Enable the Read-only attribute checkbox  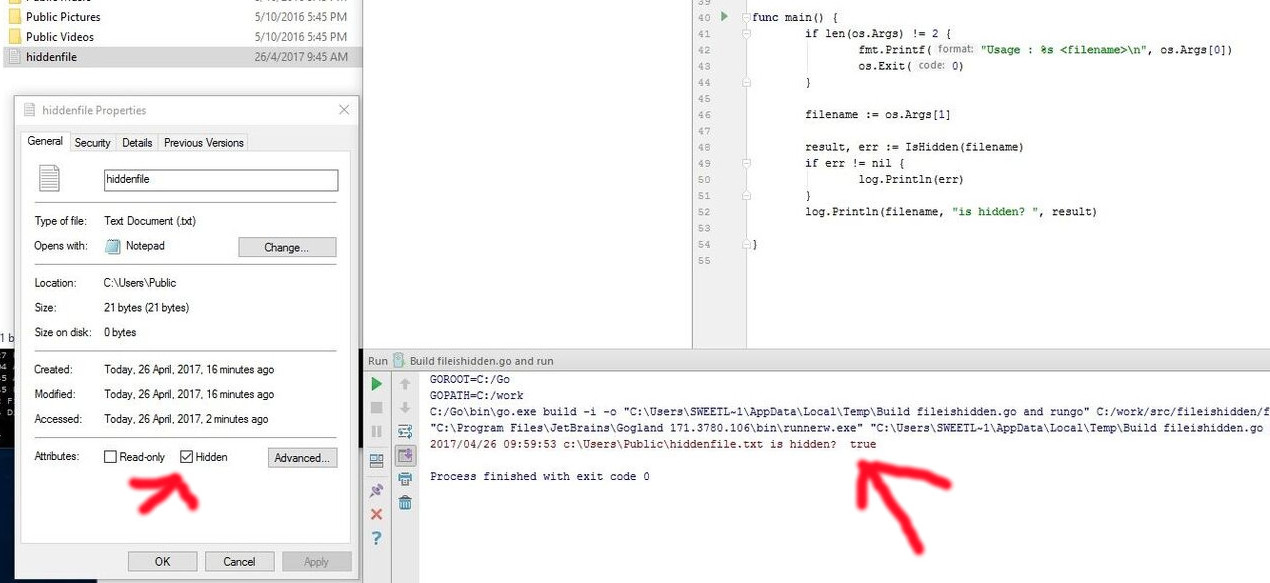coord(110,457)
